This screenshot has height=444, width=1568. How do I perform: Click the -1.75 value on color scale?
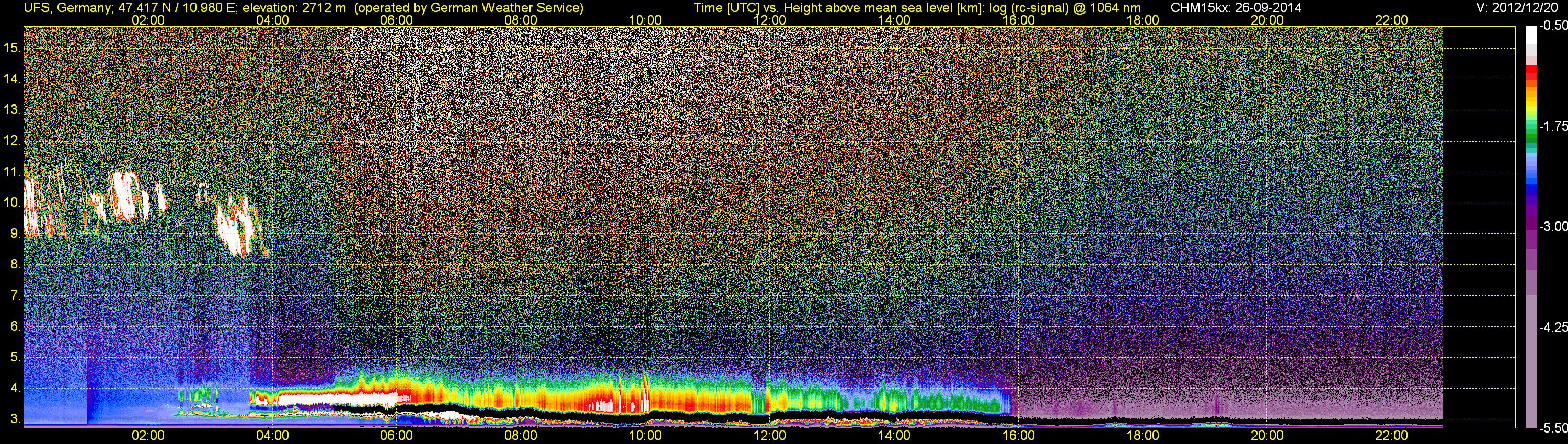[1553, 126]
